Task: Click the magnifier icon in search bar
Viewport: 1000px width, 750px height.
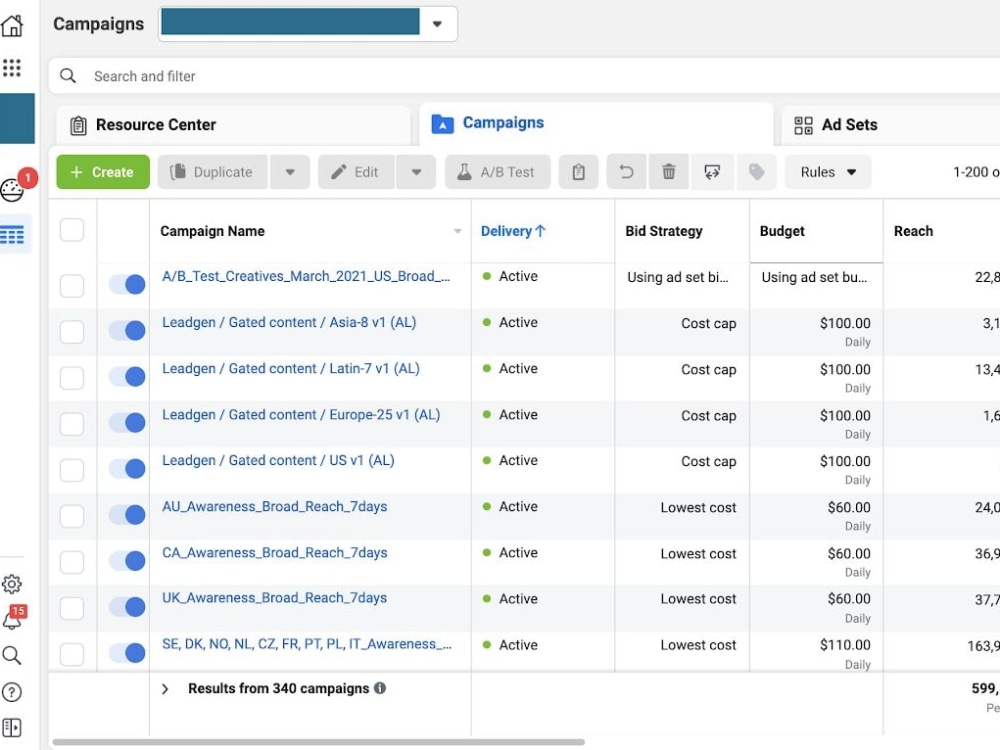Action: click(68, 76)
